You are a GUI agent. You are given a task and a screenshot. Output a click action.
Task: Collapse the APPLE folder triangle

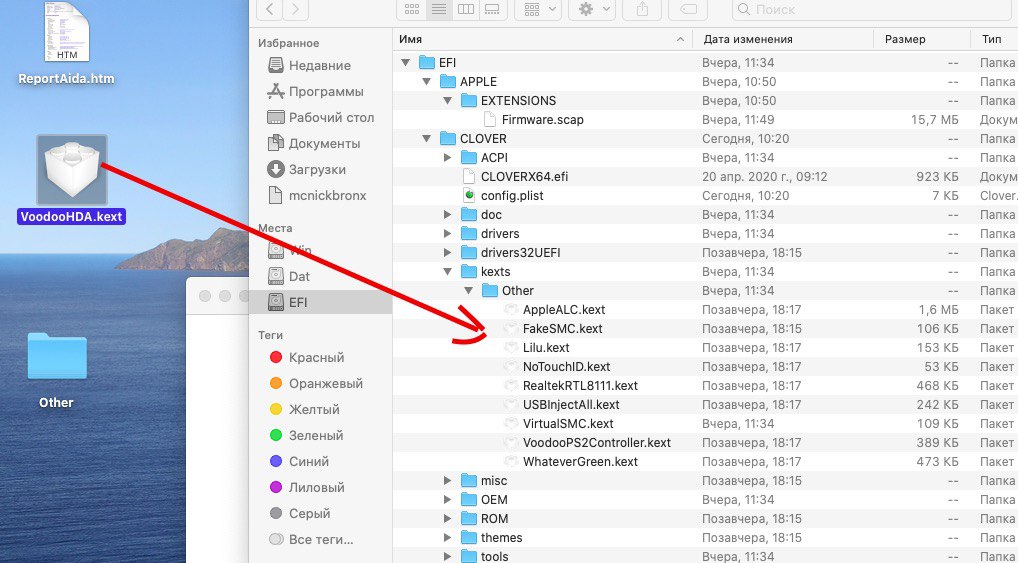coord(427,82)
